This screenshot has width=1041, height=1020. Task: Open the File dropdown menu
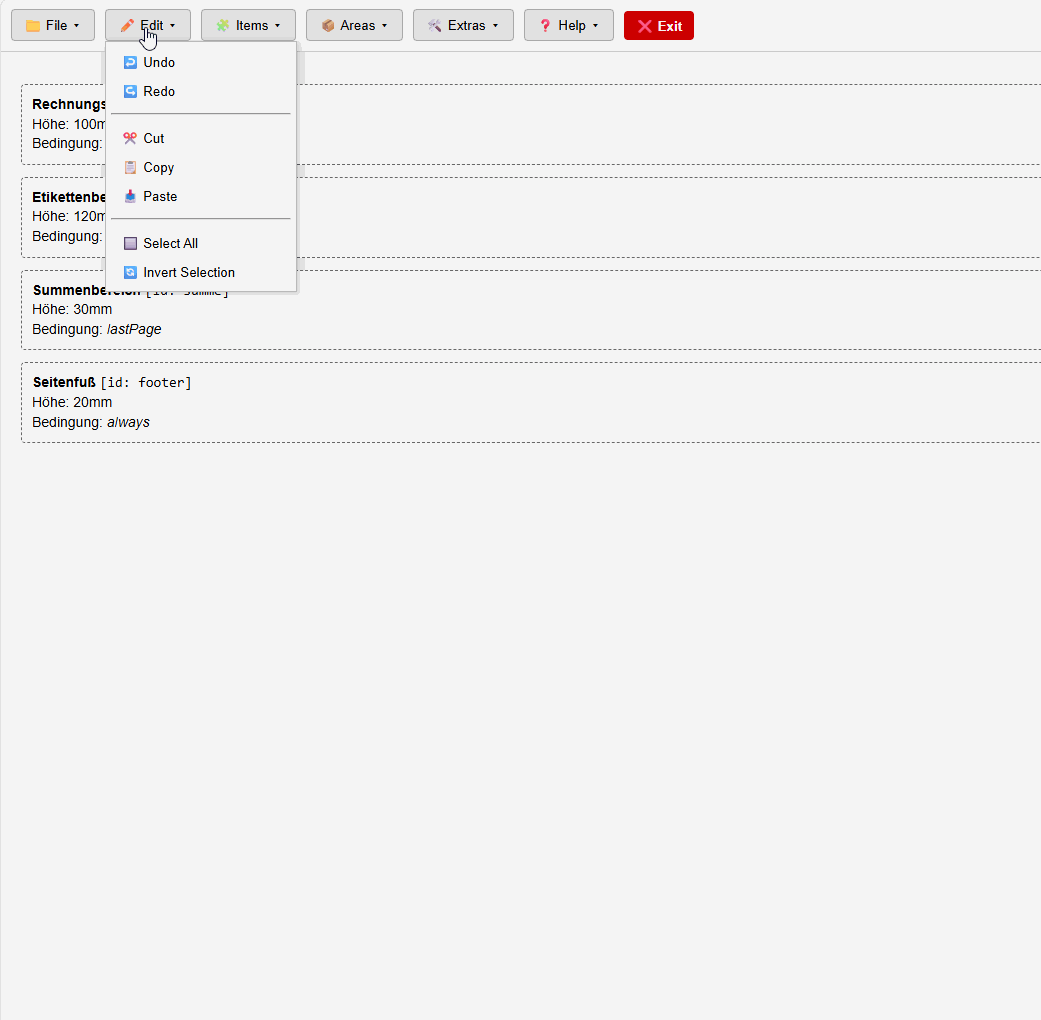52,25
